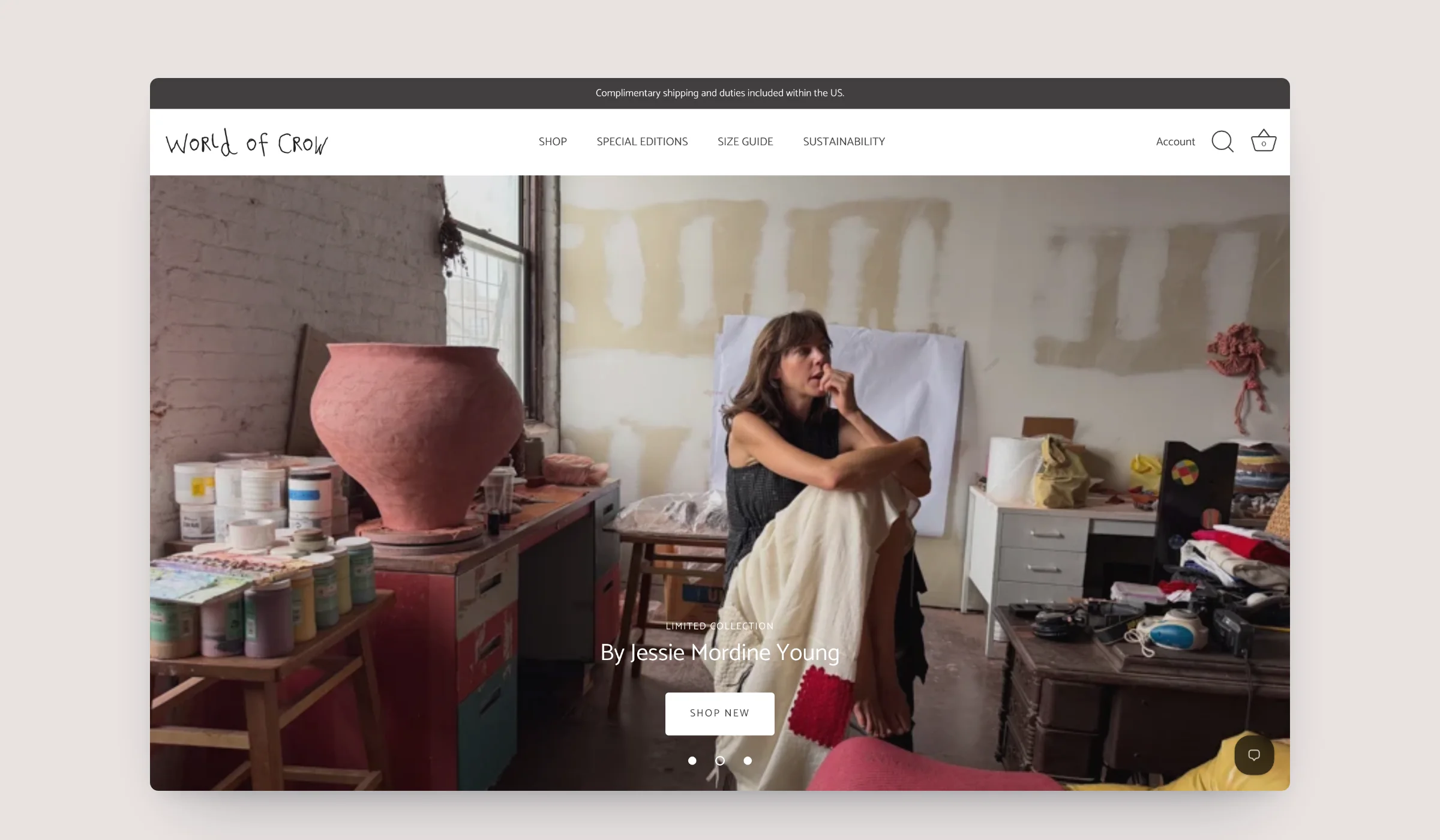Click the LIMITED COLLECTION label
The height and width of the screenshot is (840, 1440).
tap(719, 626)
